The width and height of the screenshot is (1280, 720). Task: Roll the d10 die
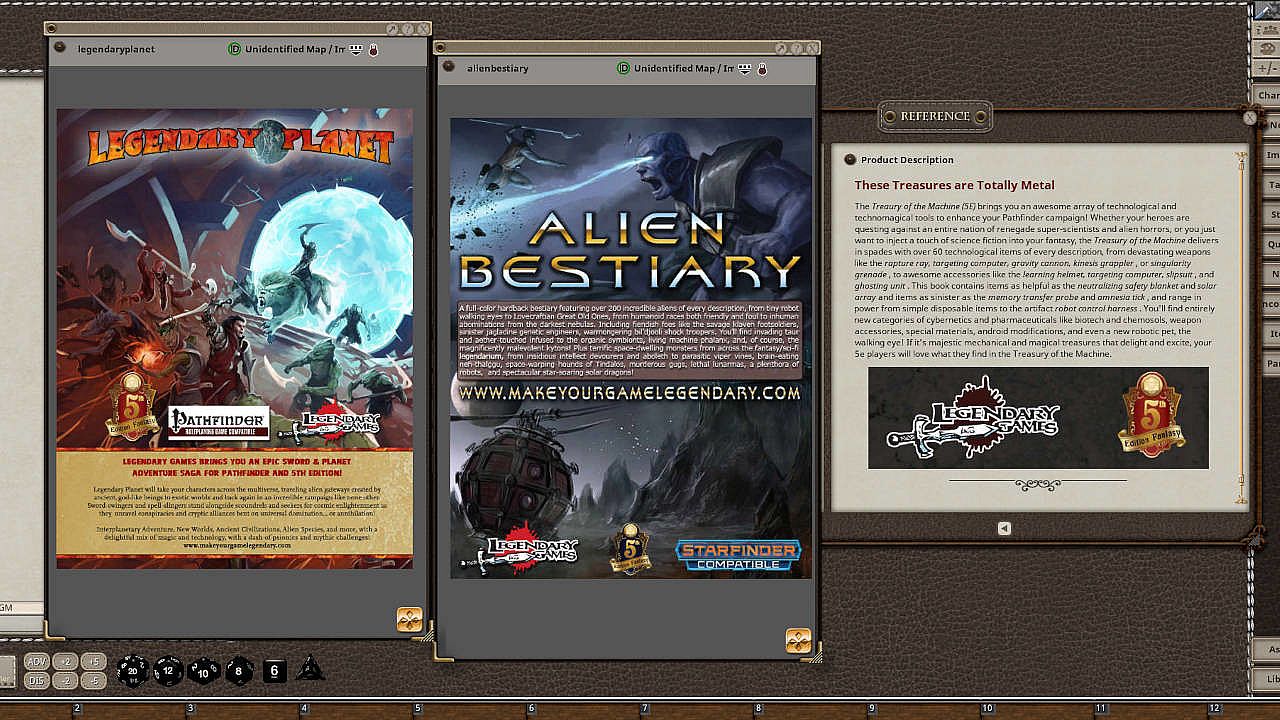[x=204, y=670]
